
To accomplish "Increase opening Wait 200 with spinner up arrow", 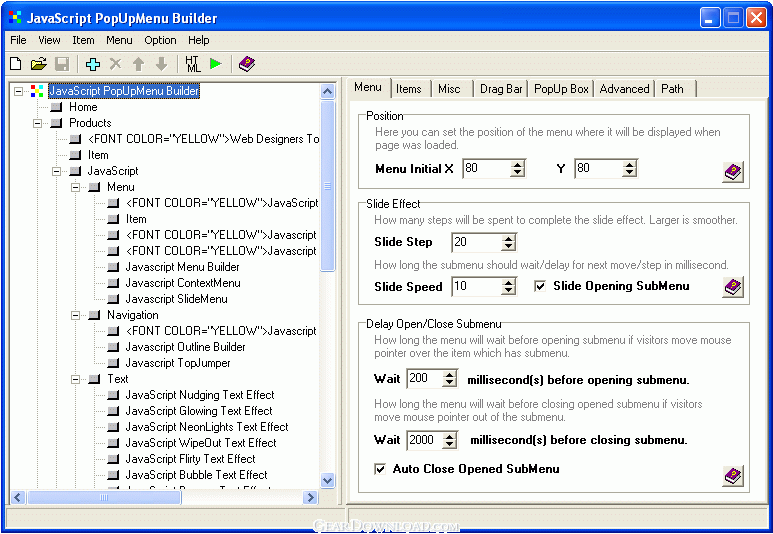I will tap(450, 375).
